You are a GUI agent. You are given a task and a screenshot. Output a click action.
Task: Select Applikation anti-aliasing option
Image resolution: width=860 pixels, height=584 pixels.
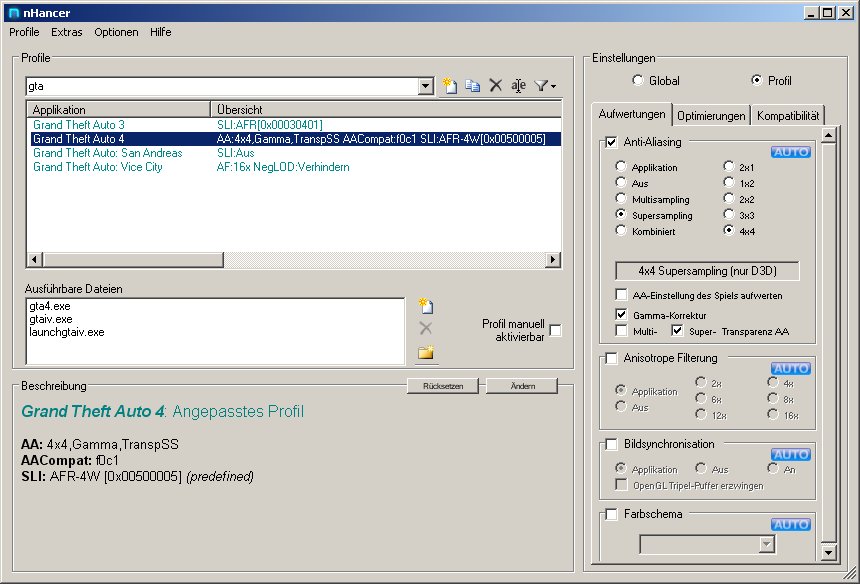621,166
